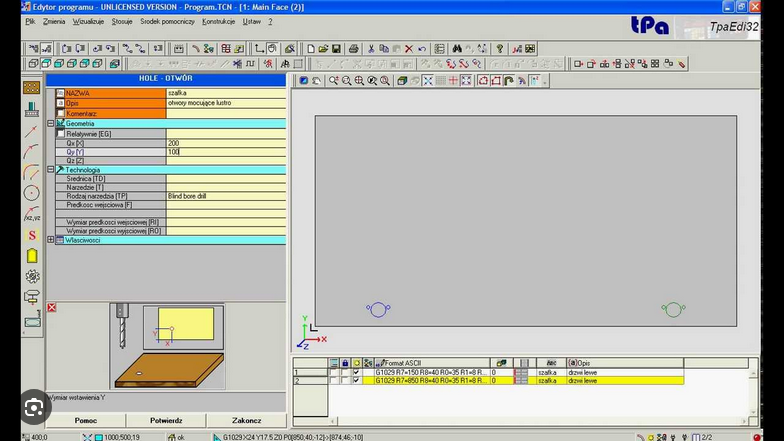Click the binoculars Find icon
Image resolution: width=784 pixels, height=441 pixels.
(457, 48)
